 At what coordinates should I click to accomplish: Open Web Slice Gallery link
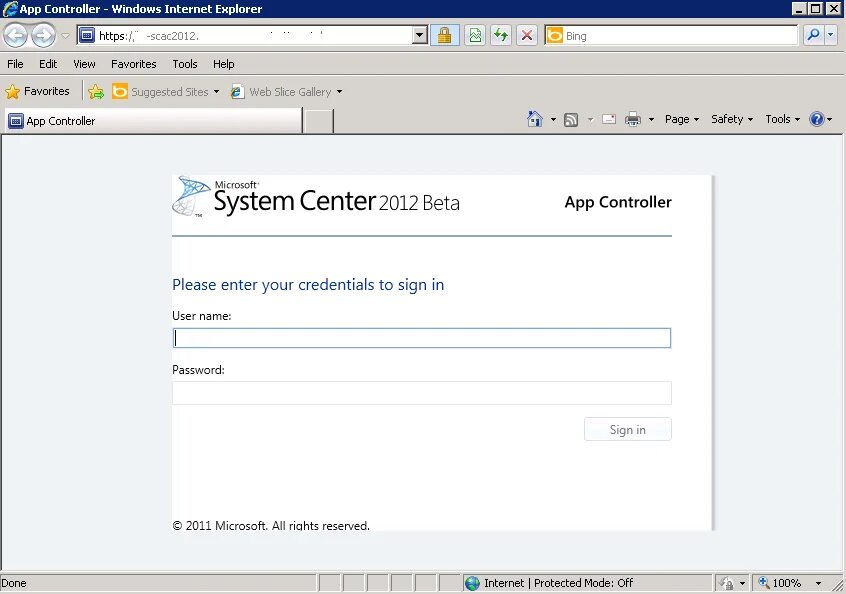point(281,92)
